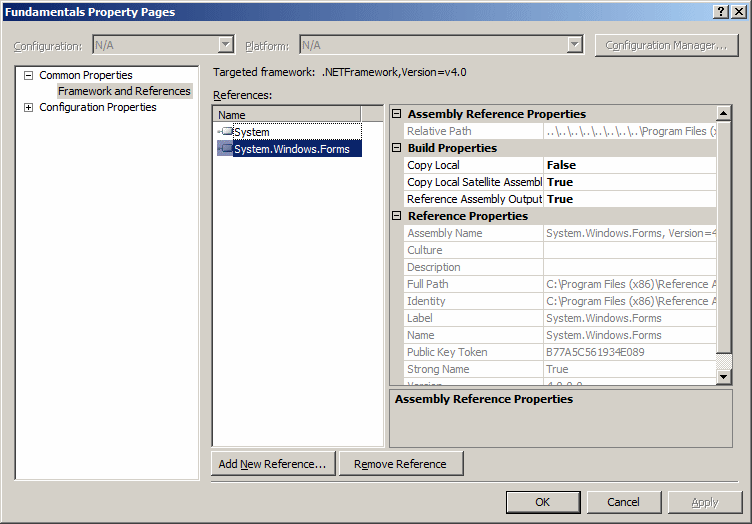The width and height of the screenshot is (752, 524).
Task: Click the Targeted framework version text
Action: click(394, 72)
